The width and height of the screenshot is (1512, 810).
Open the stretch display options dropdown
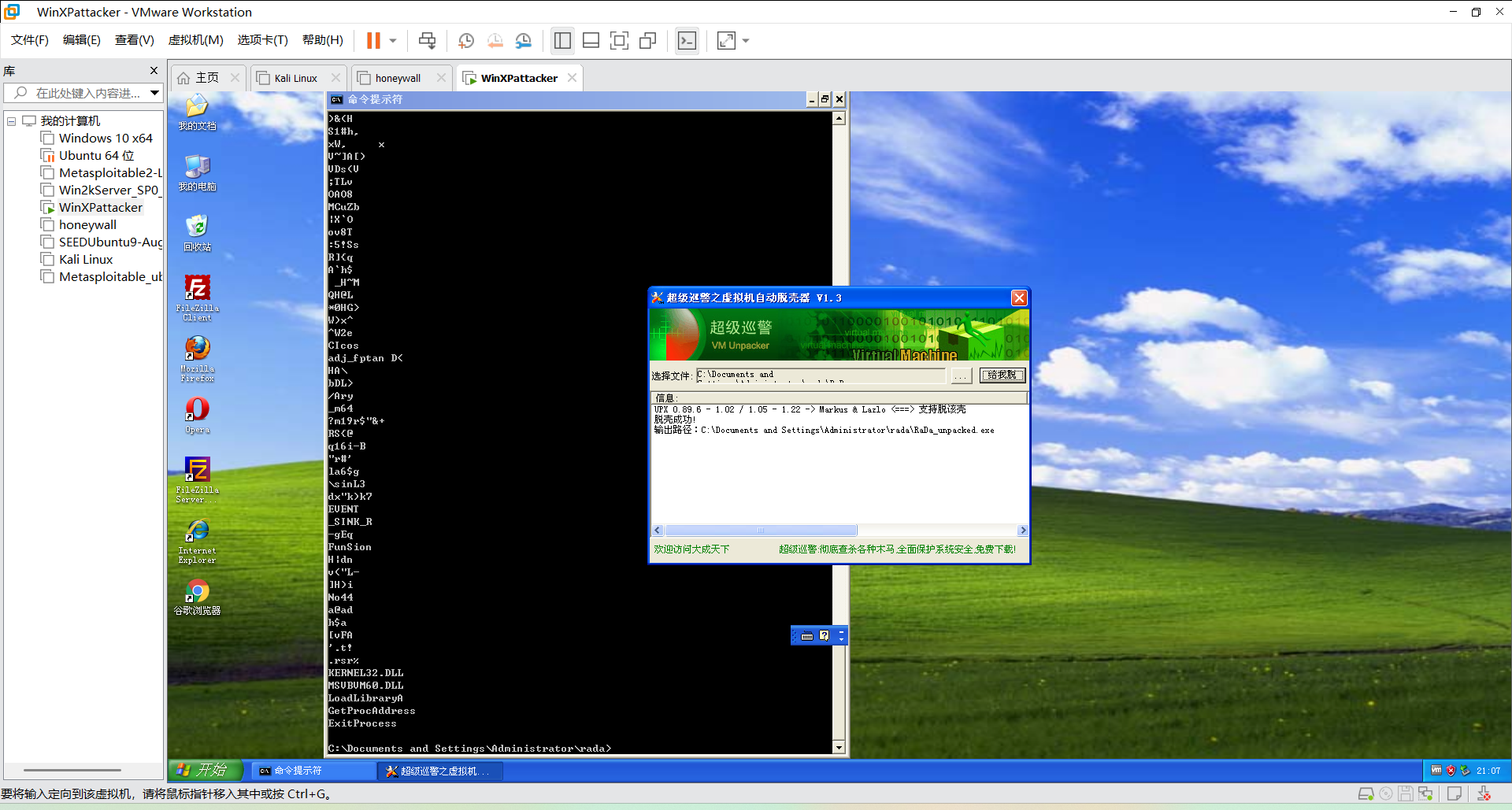746,41
